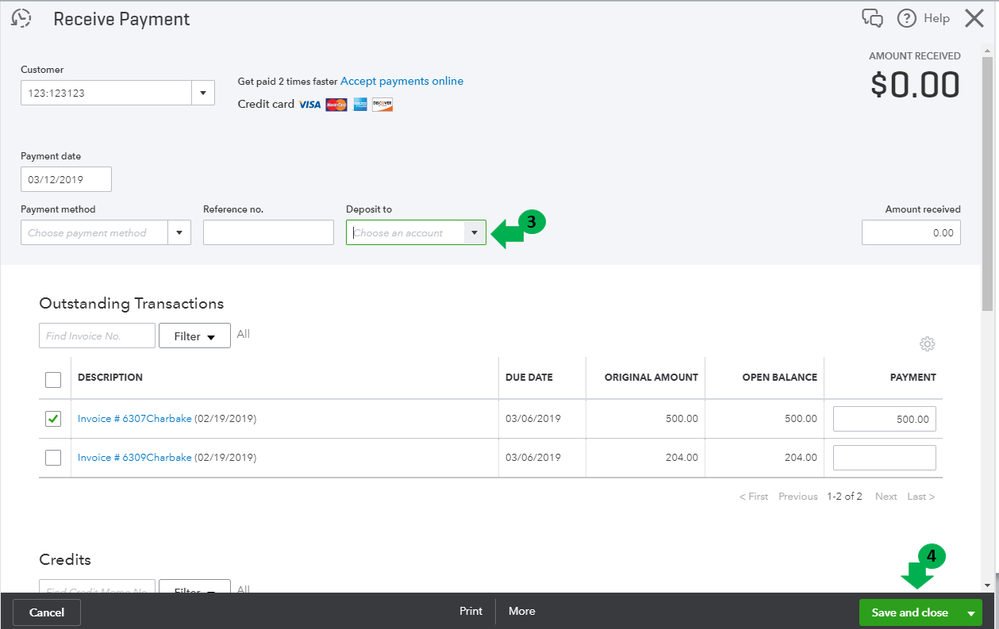Click the DUE DATE column header

click(x=529, y=377)
